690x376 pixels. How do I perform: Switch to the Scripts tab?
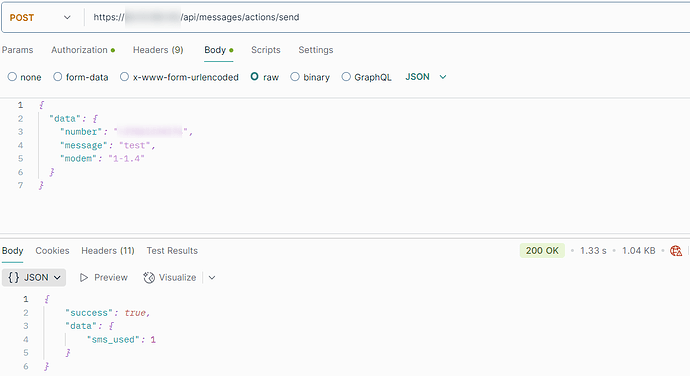[x=265, y=50]
